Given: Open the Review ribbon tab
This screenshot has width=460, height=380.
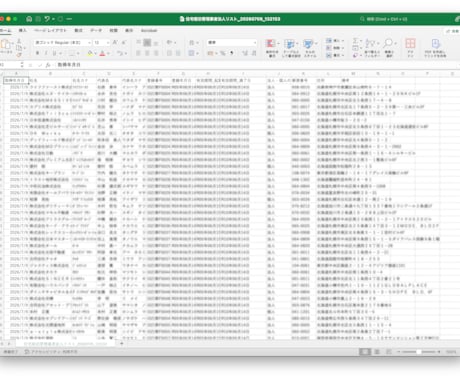Looking at the screenshot, I should point(114,30).
